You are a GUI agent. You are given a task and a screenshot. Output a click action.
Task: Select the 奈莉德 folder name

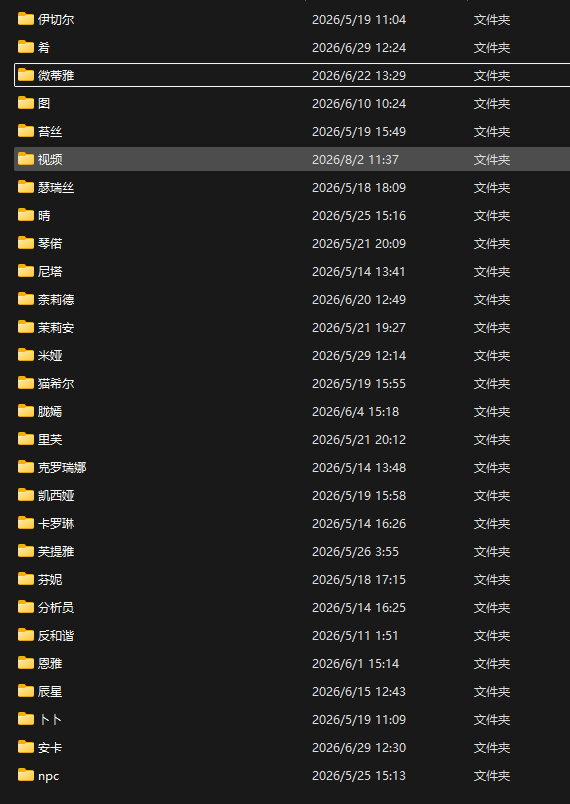[x=56, y=299]
